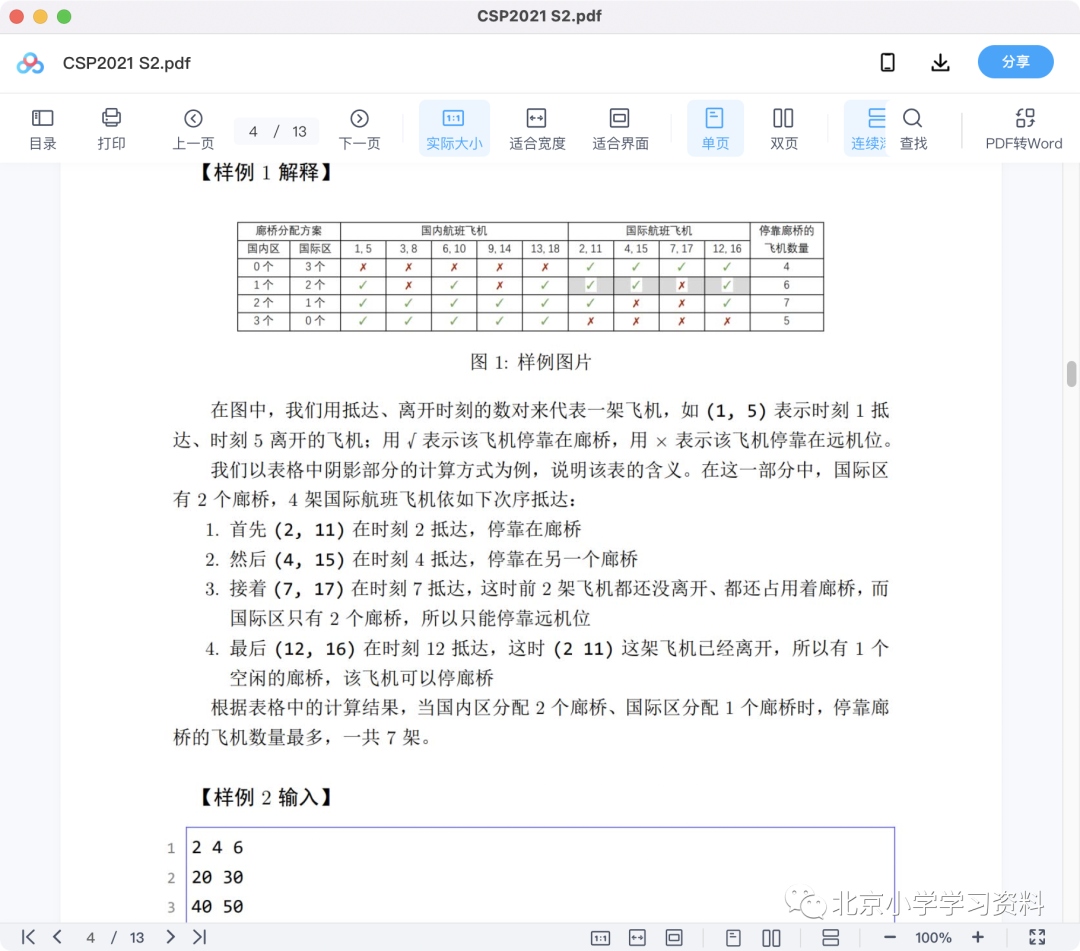Click the blue 分享 share button
The width and height of the screenshot is (1080, 951).
tap(1015, 62)
